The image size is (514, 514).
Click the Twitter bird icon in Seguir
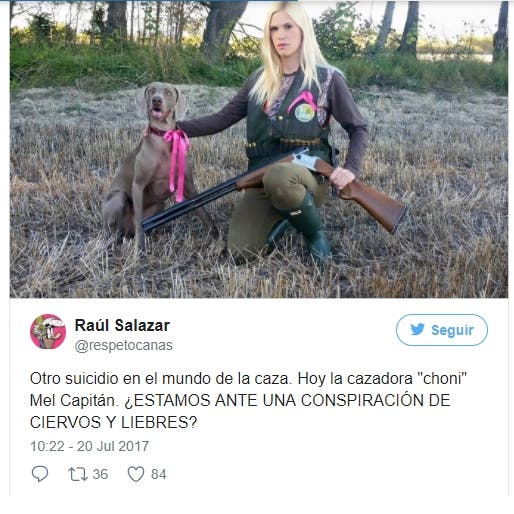coord(417,330)
